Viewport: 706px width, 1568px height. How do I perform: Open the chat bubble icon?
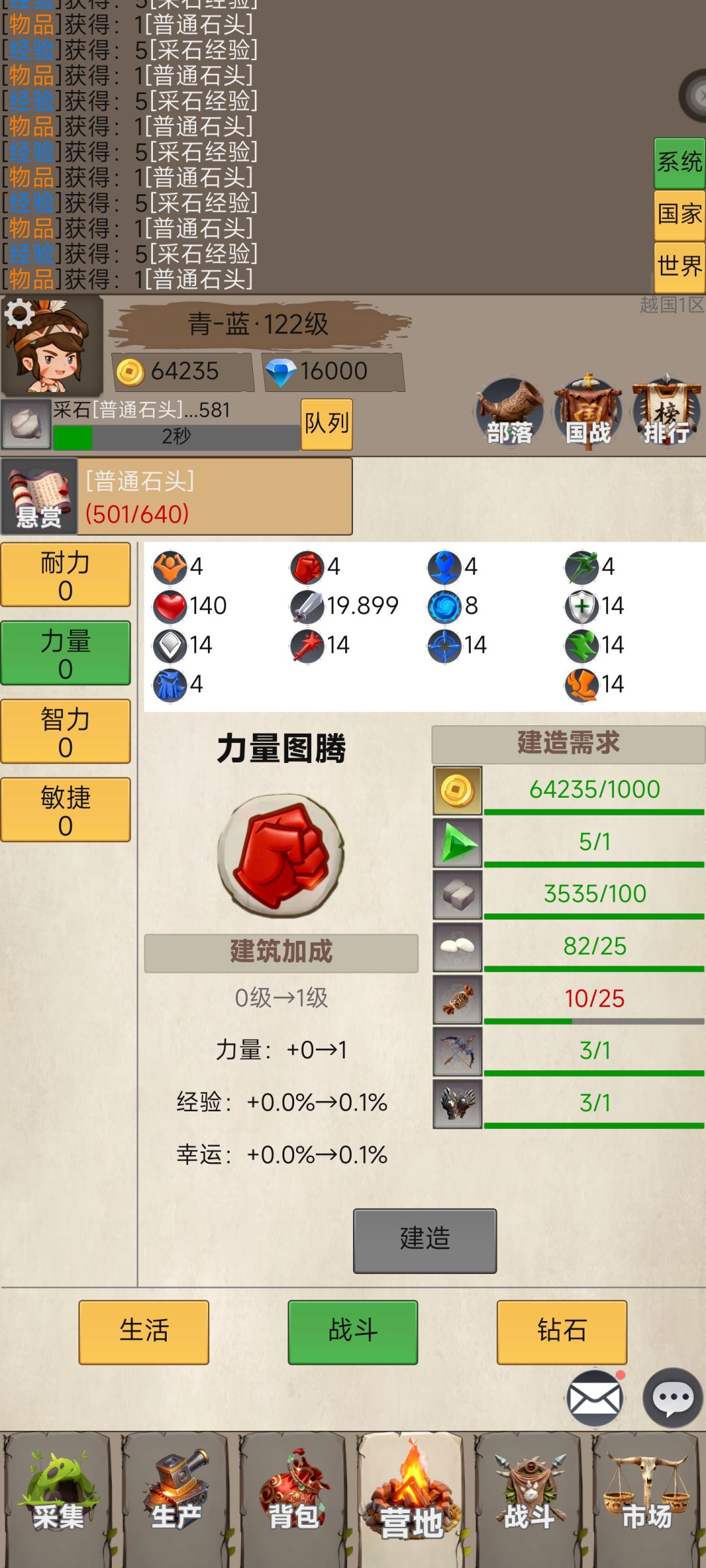[673, 1399]
